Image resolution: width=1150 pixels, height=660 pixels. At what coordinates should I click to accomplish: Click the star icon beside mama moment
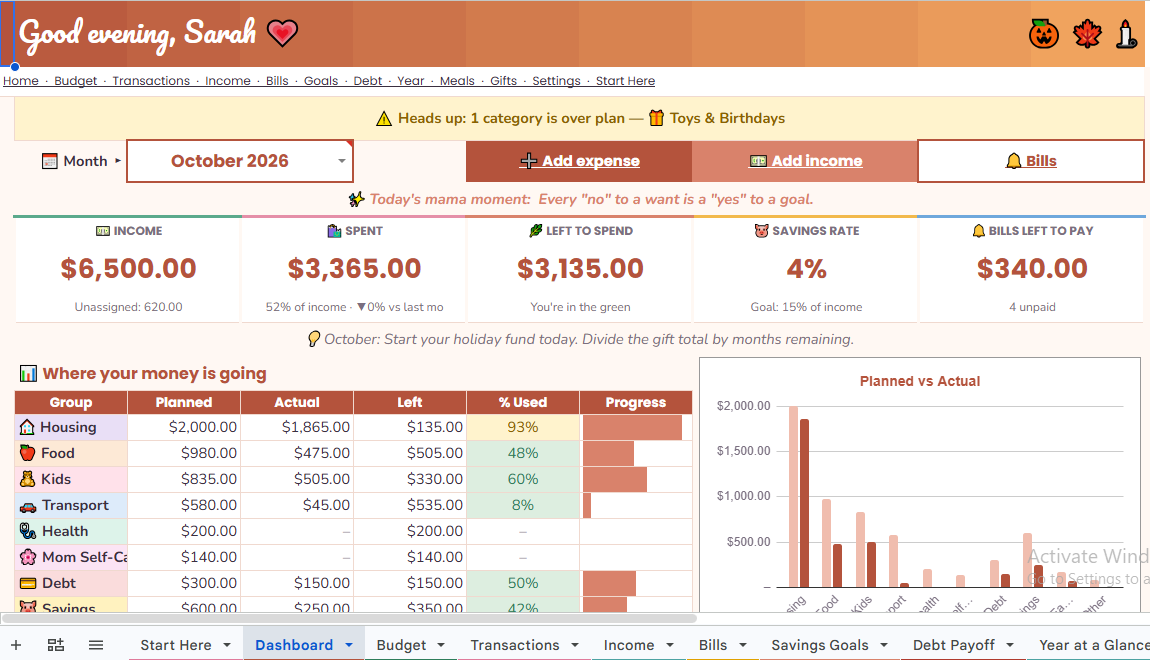(356, 199)
